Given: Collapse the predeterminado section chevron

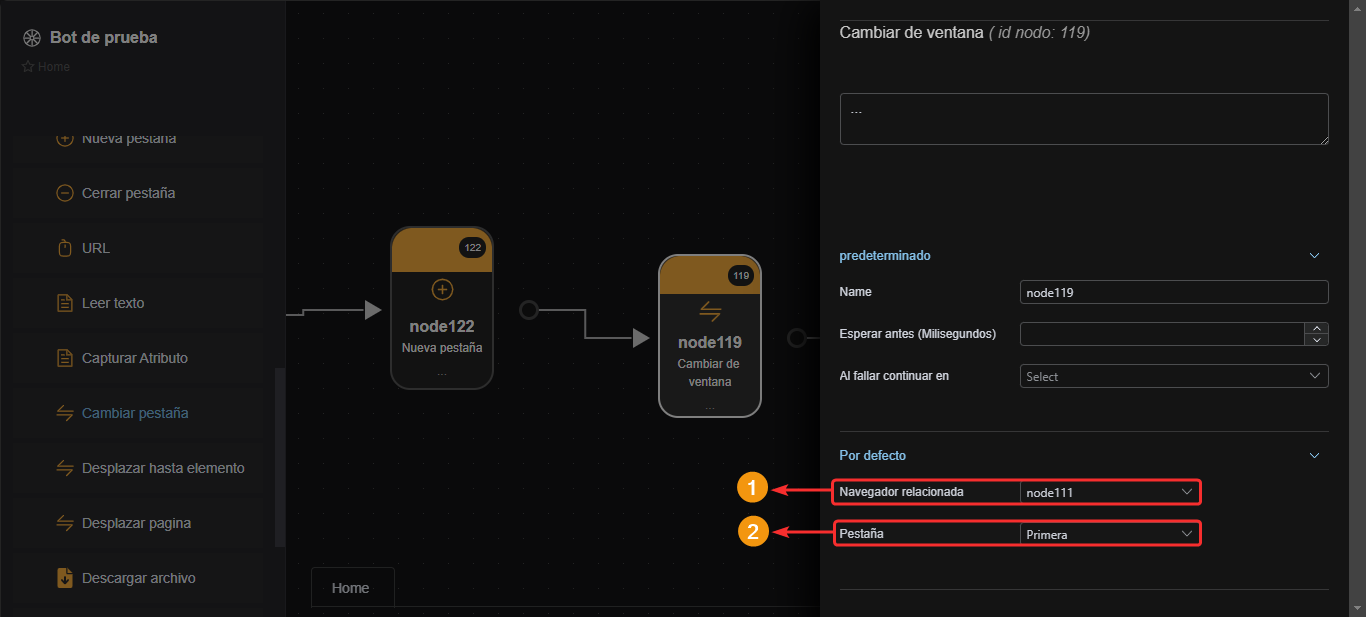Looking at the screenshot, I should [x=1315, y=256].
